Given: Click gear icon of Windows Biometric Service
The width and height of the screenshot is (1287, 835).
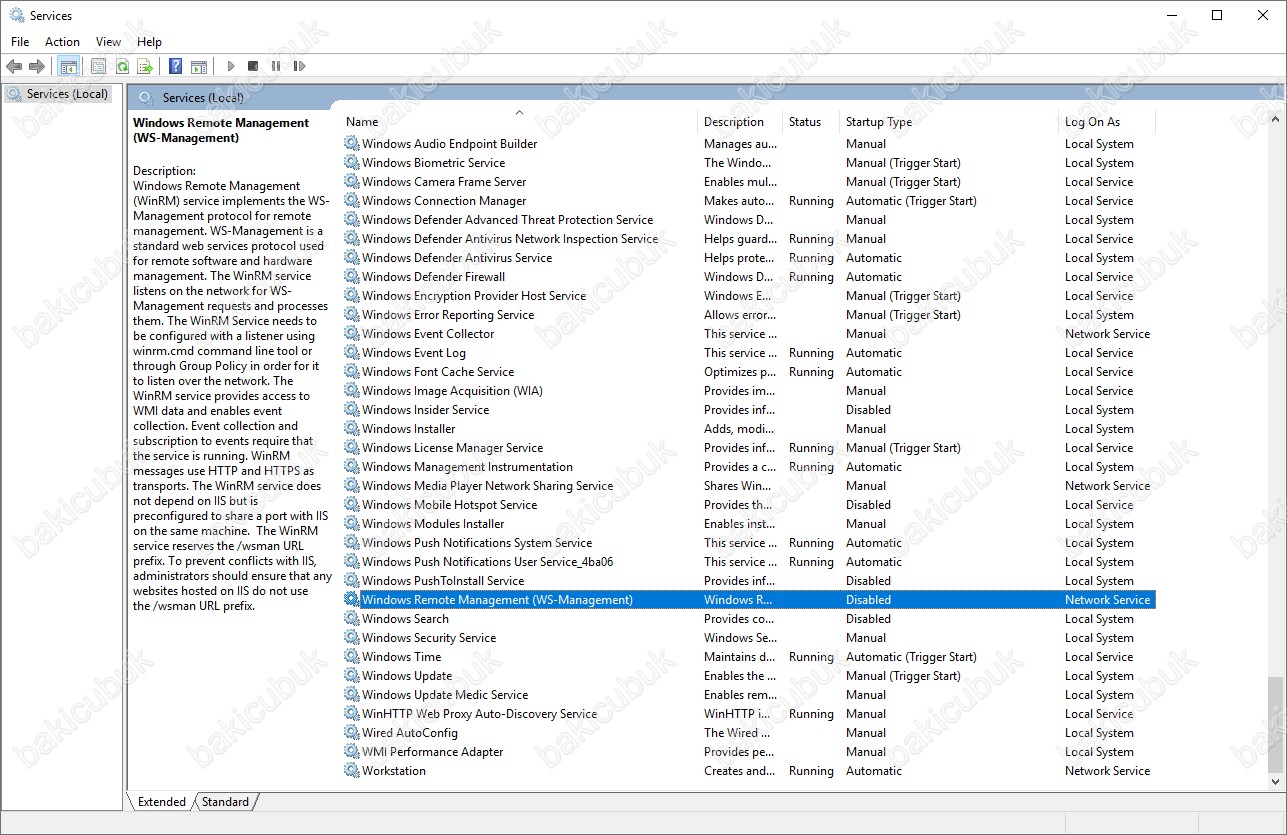Looking at the screenshot, I should (x=351, y=163).
